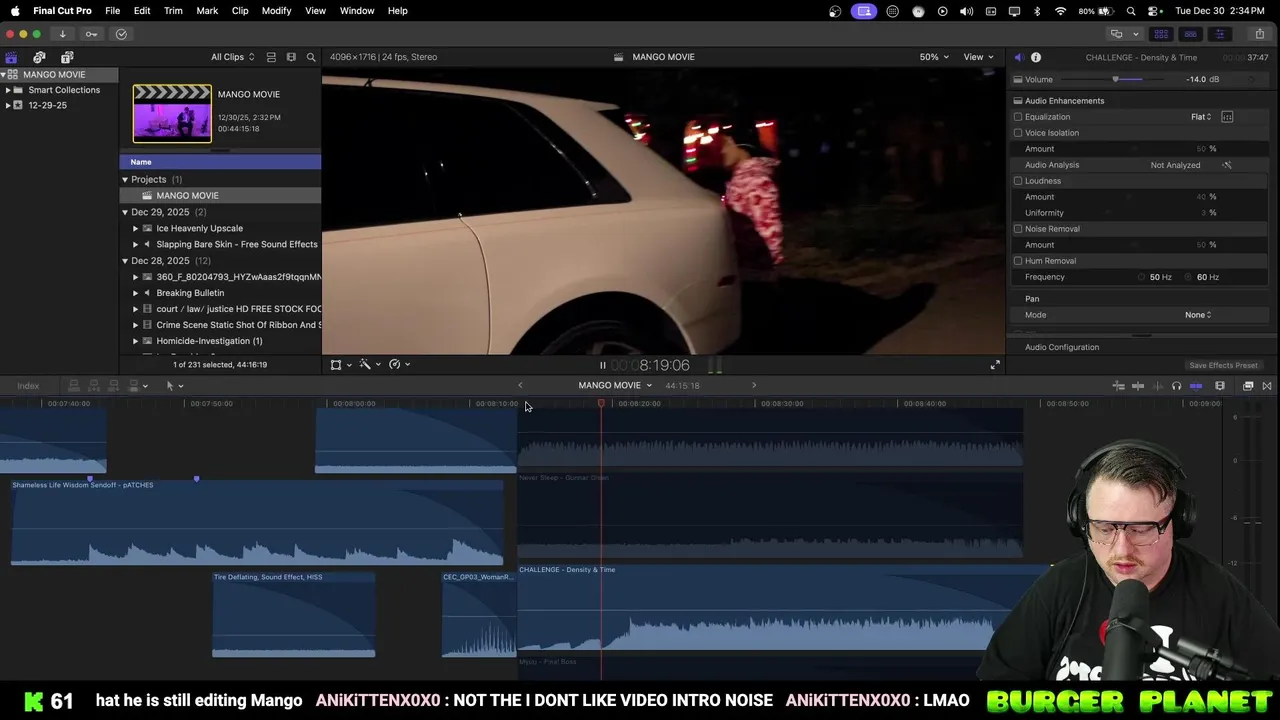Show the Photos and Audio sidebar
The image size is (1280, 720).
click(39, 57)
